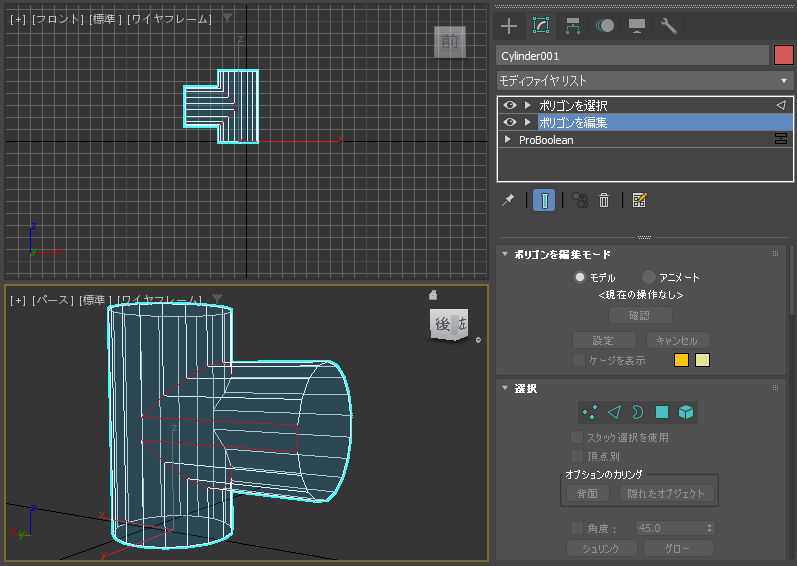Enable the 頂点別 checkbox
The width and height of the screenshot is (797, 566).
576,456
